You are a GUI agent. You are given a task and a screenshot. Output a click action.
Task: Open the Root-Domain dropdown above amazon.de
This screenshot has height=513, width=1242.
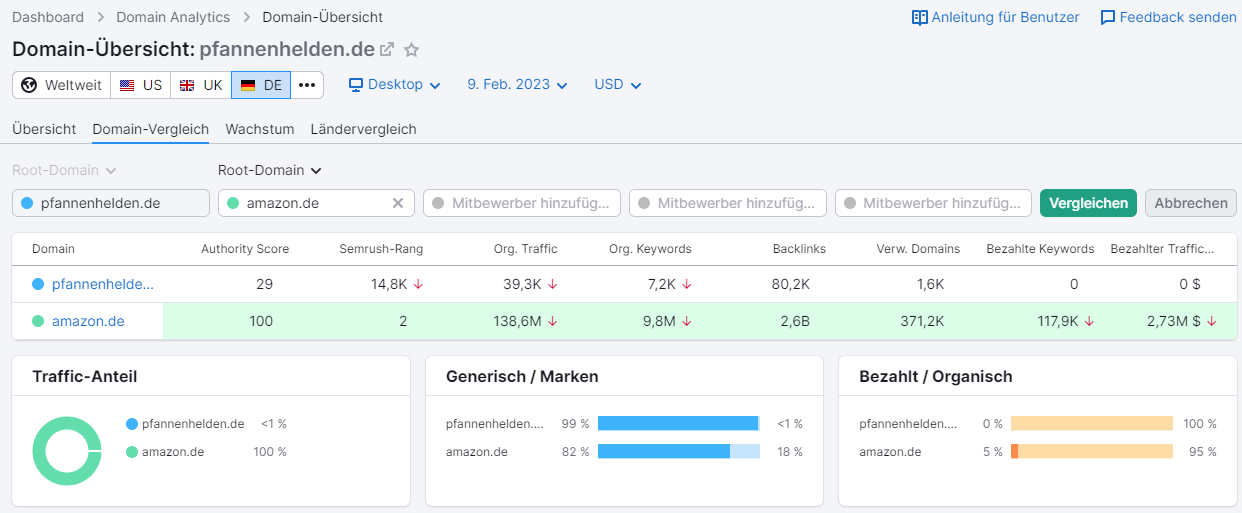269,170
